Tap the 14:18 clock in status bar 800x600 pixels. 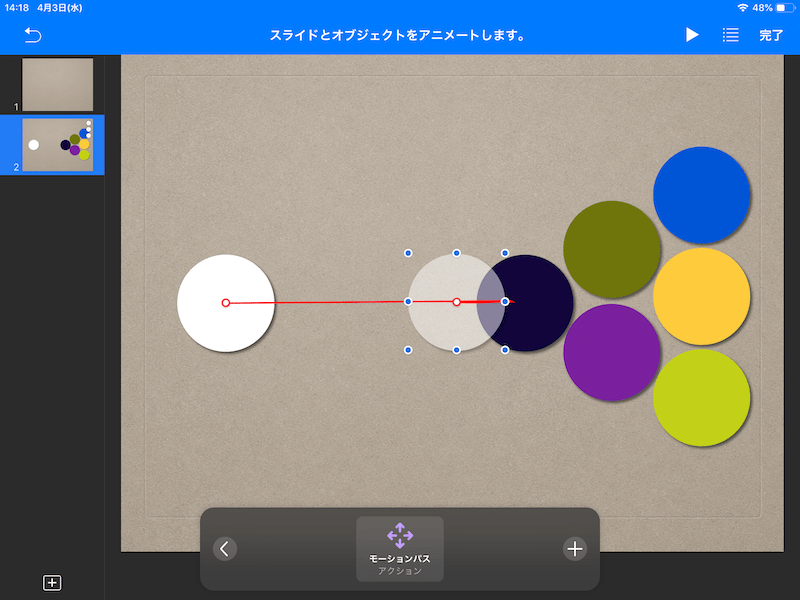point(16,8)
